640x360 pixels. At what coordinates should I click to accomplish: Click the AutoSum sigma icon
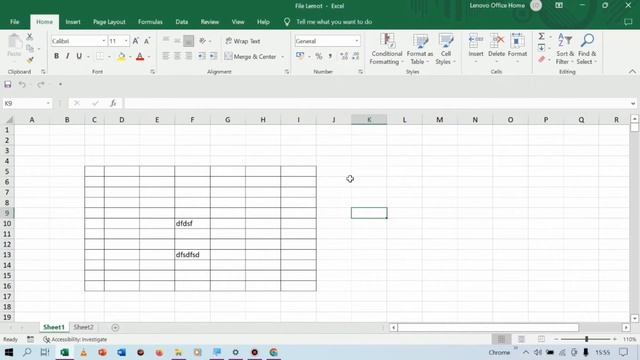541,37
